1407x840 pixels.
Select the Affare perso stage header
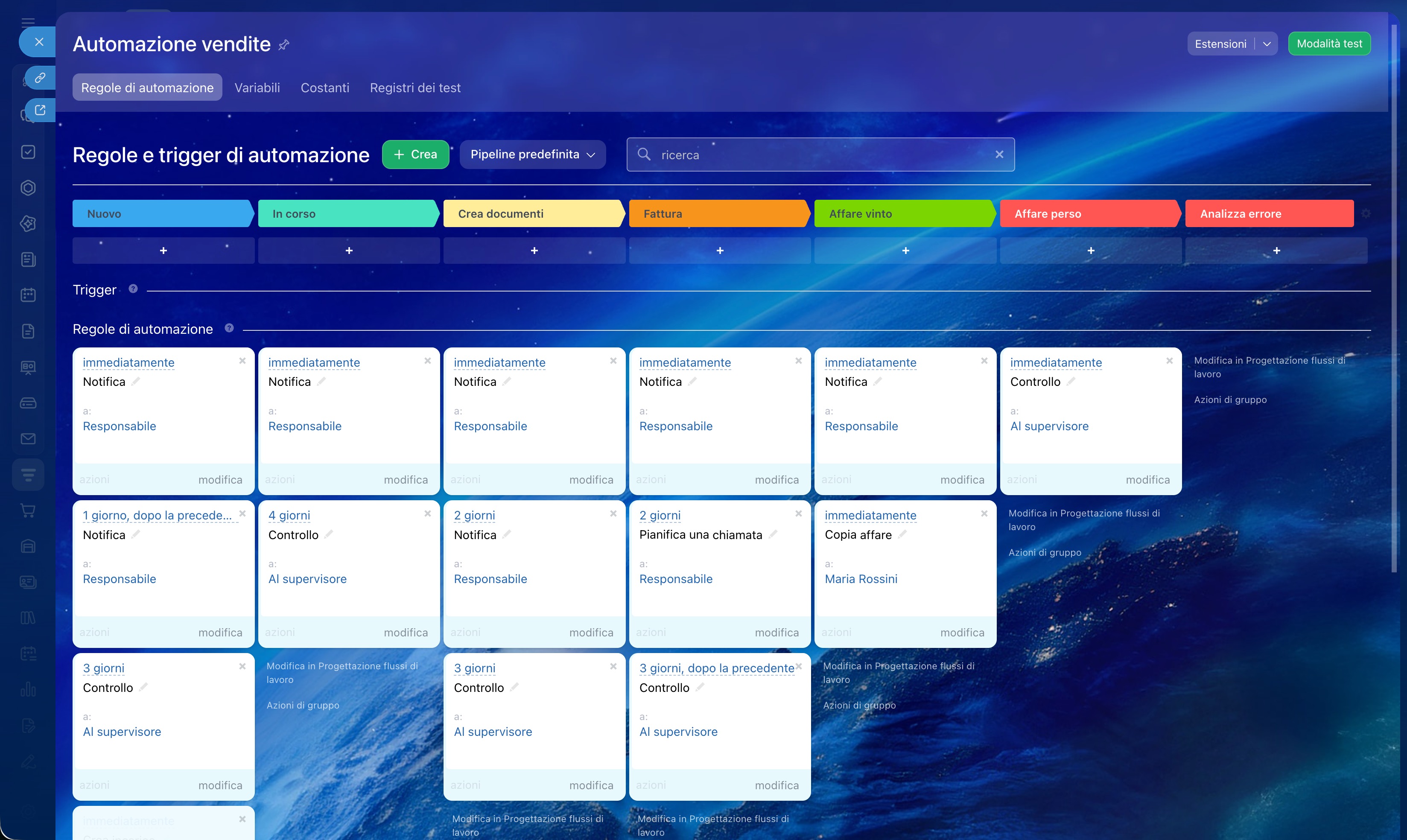click(1091, 213)
